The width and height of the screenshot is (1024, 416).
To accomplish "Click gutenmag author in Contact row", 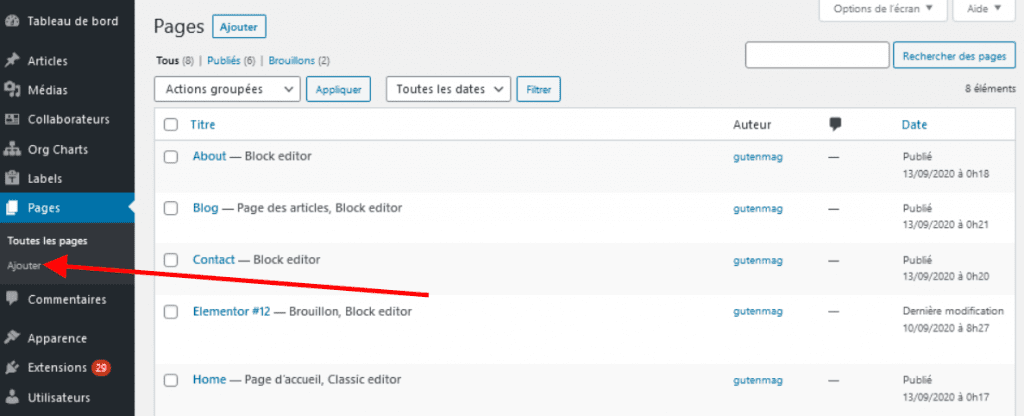I will (x=758, y=261).
